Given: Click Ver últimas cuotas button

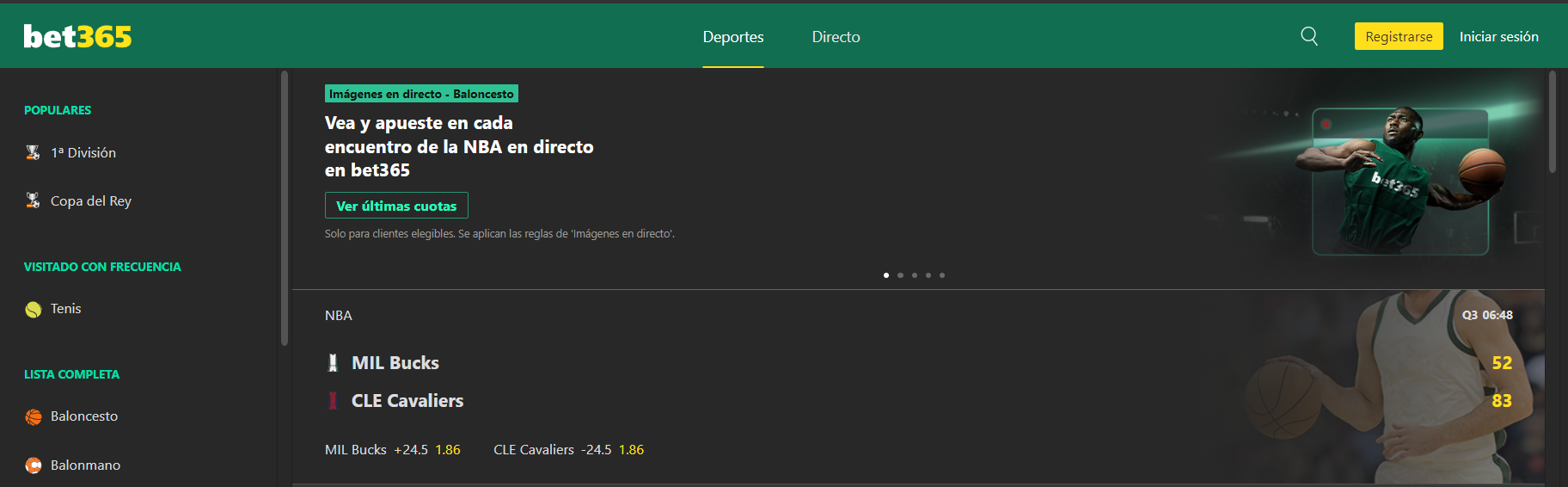Looking at the screenshot, I should [x=396, y=206].
